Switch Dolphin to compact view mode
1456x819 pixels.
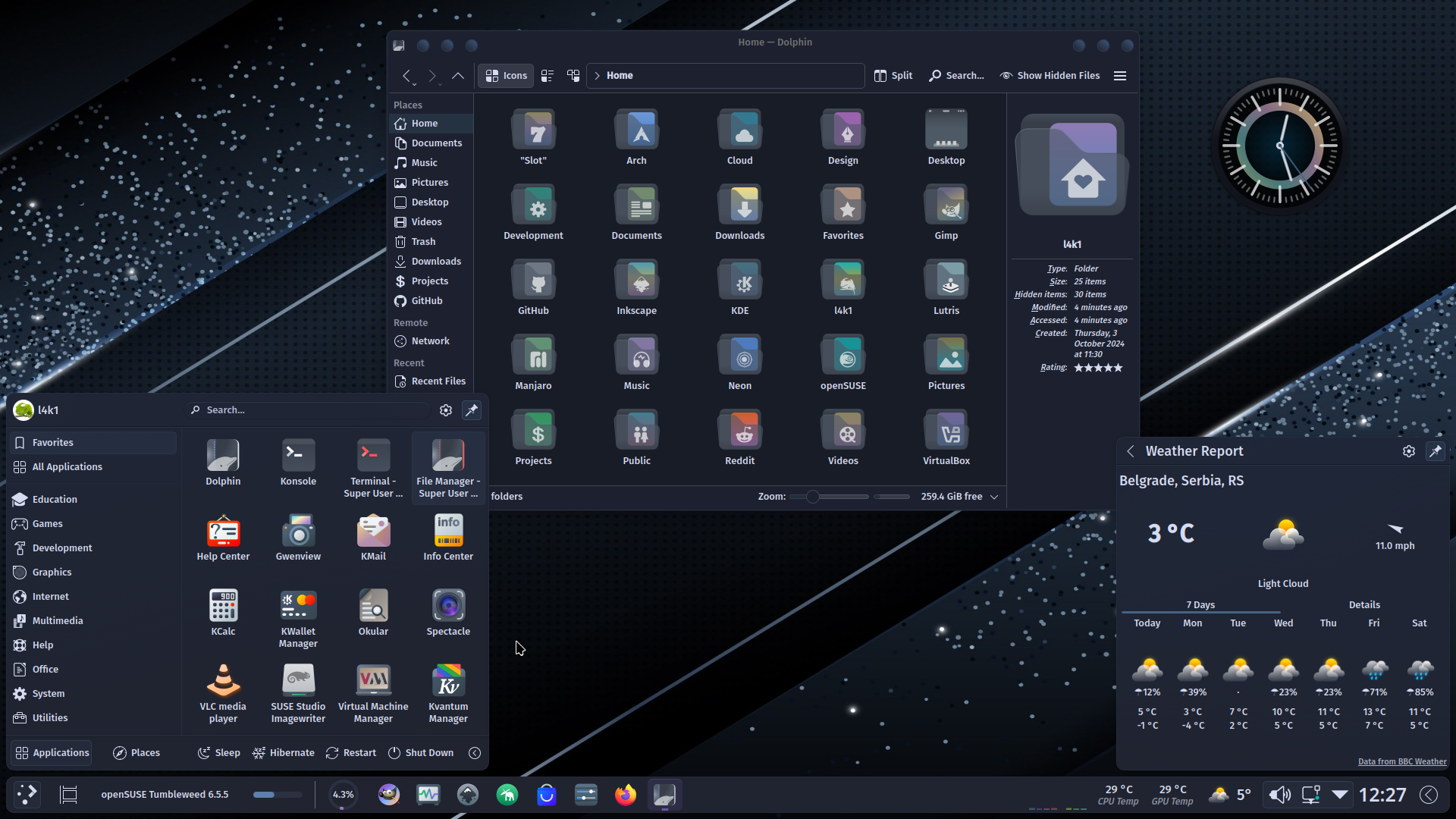(548, 76)
